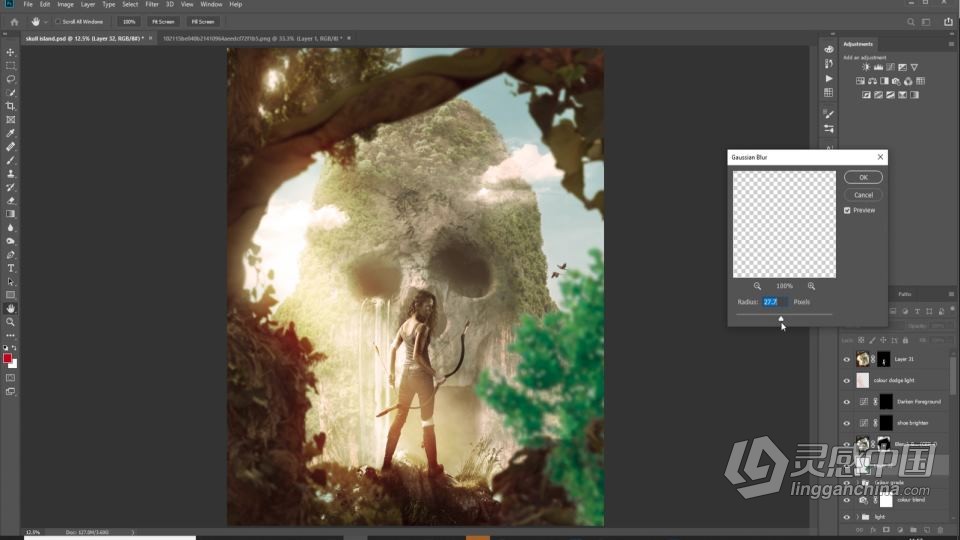
Task: Add a Curves adjustment
Action: (x=890, y=67)
